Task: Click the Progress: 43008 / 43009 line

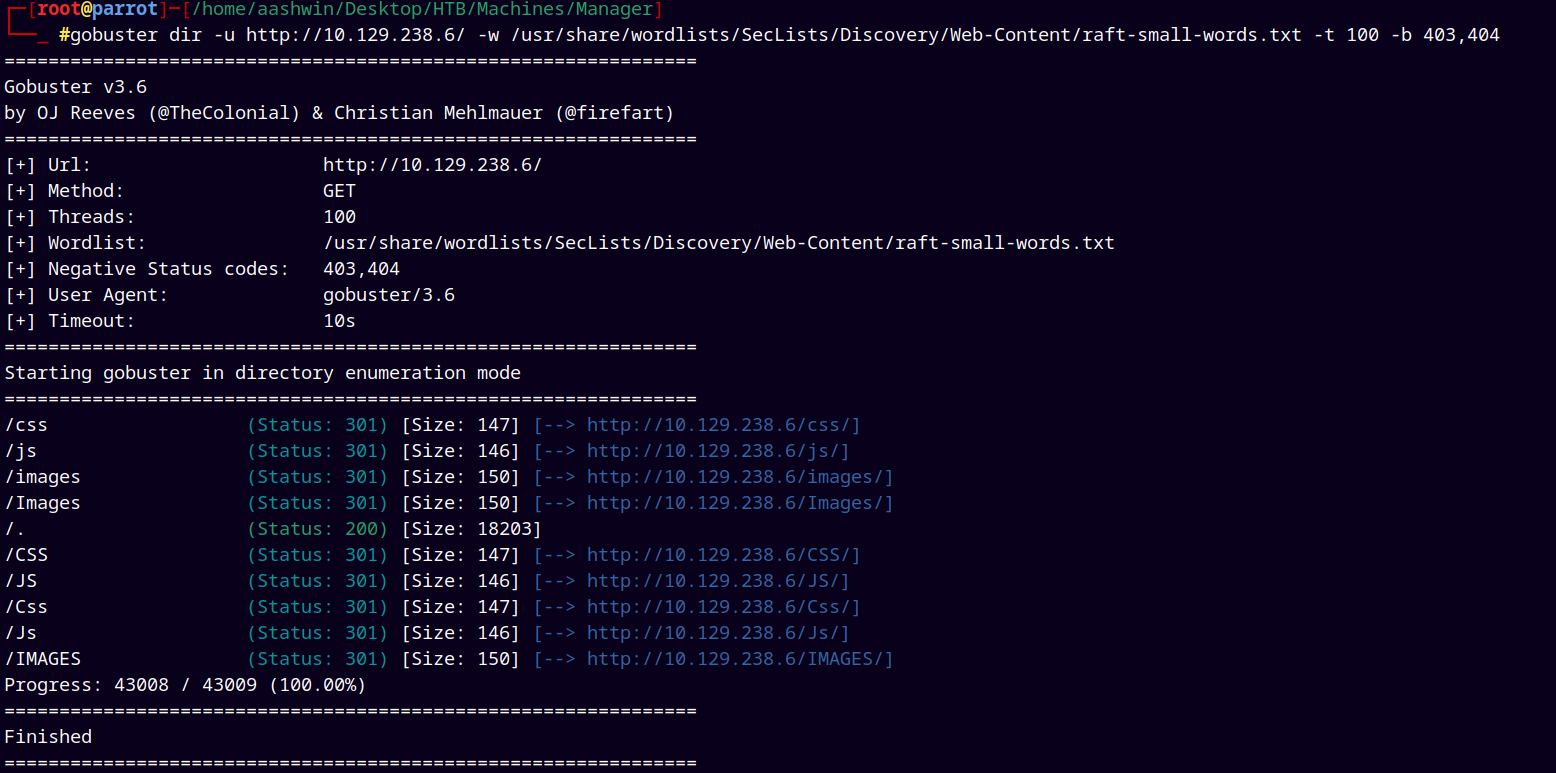Action: 185,685
